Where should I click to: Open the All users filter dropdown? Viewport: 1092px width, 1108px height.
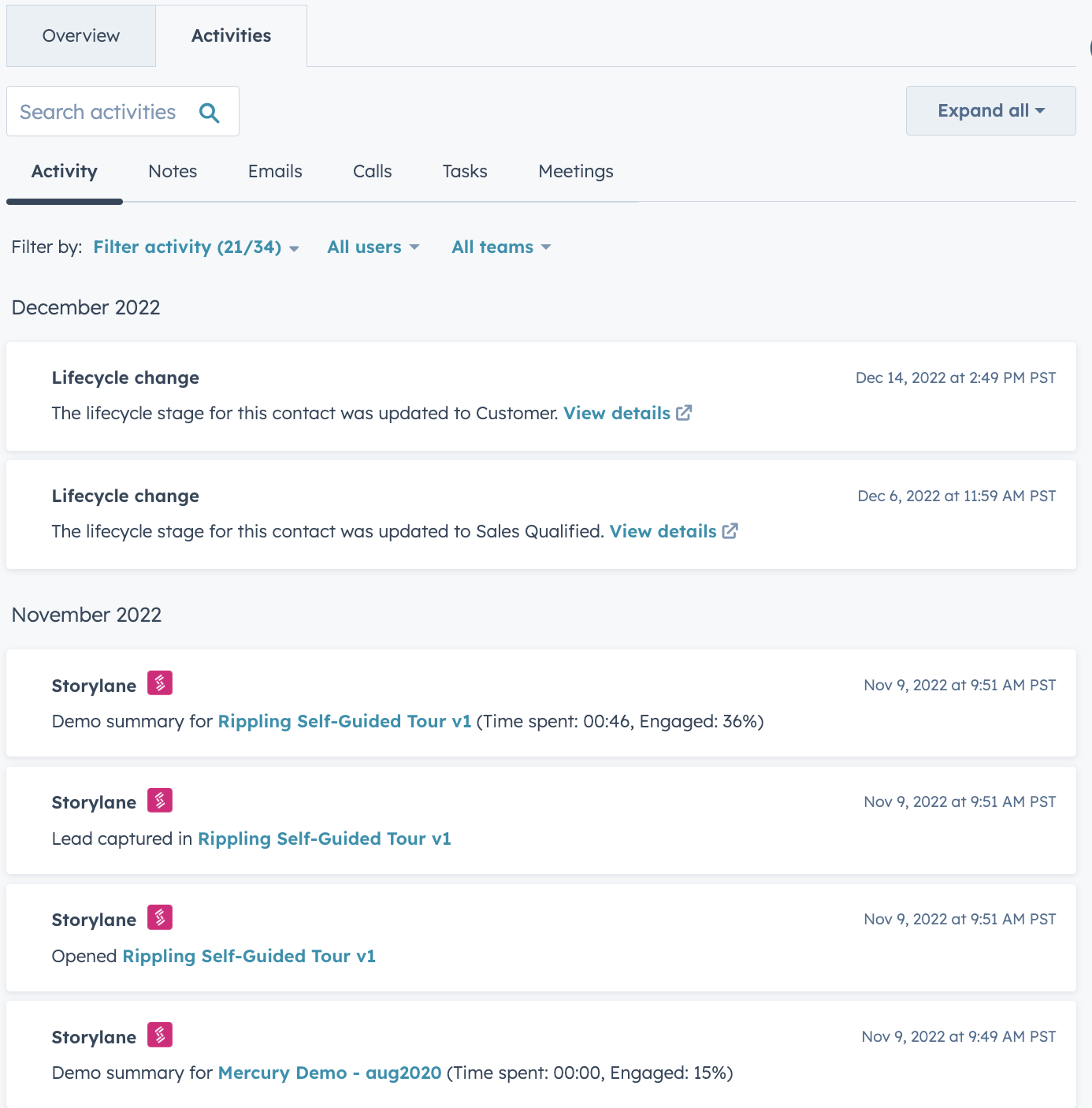pyautogui.click(x=373, y=247)
